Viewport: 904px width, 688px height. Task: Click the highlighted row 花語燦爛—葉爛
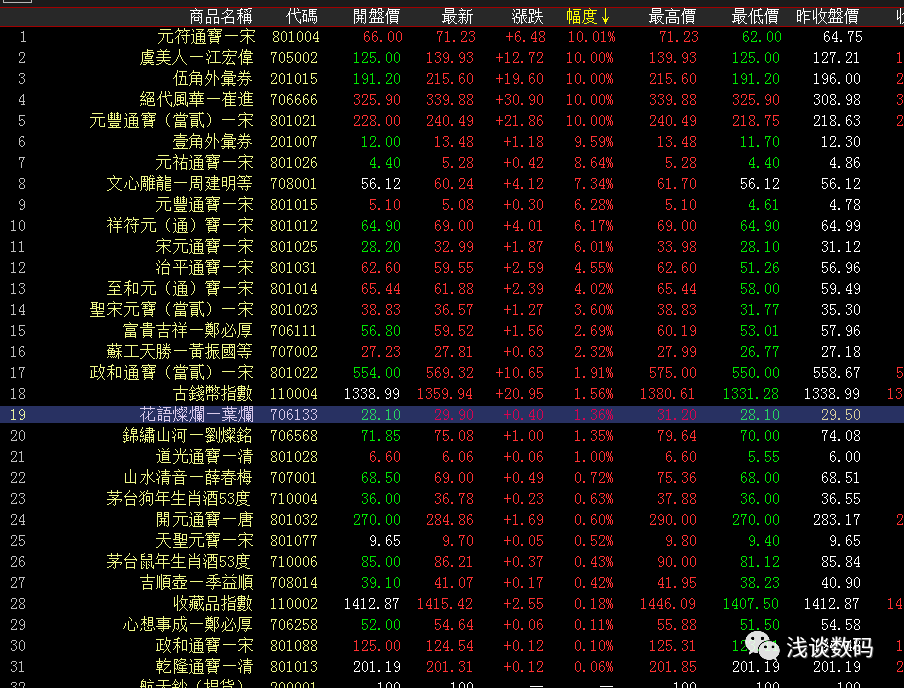coord(452,415)
